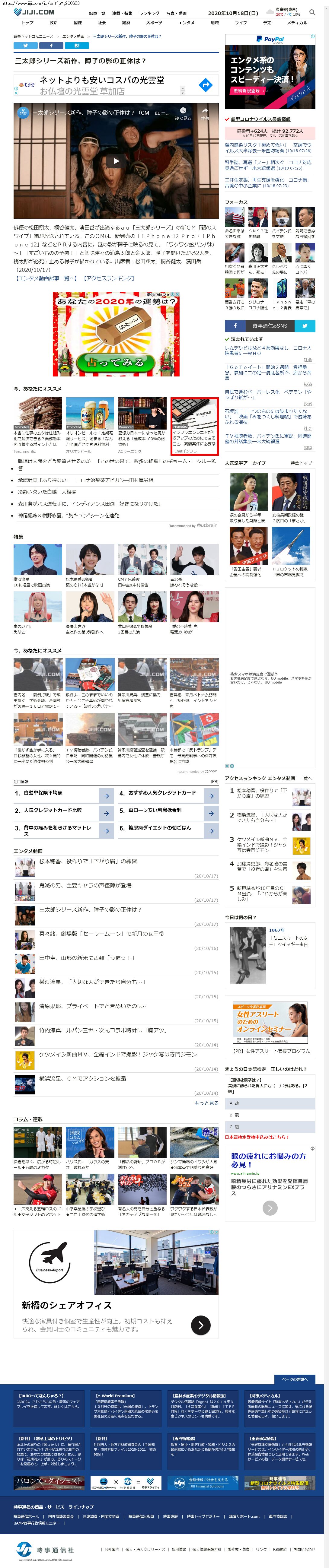Click arrow next to 糖尿病ダイエットの朝ごはん
The height and width of the screenshot is (1568, 329).
(x=211, y=830)
